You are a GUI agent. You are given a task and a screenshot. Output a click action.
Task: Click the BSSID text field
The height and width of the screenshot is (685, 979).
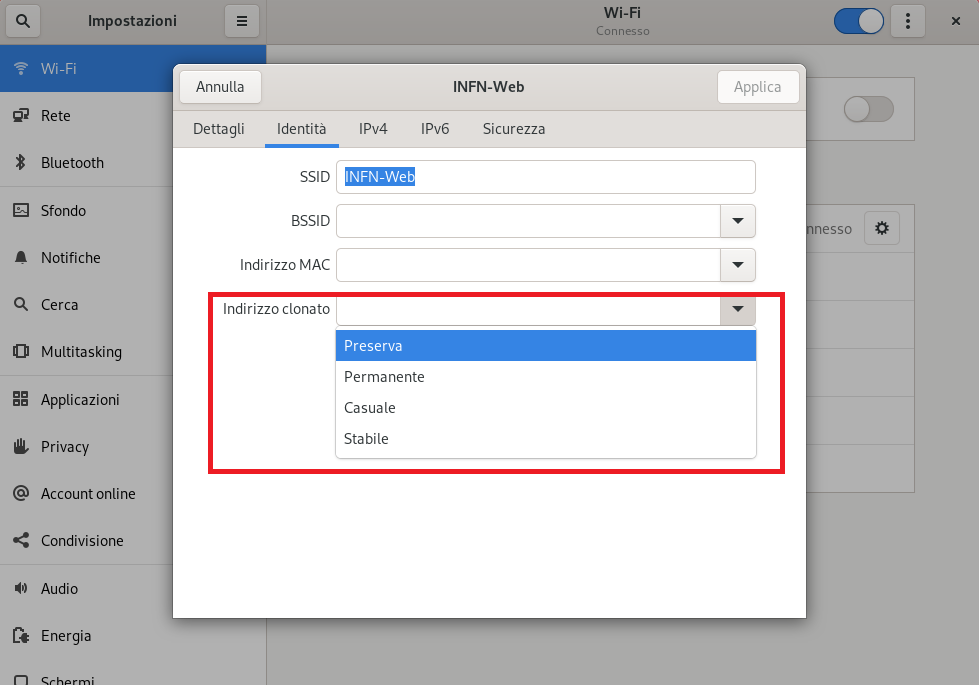click(528, 221)
